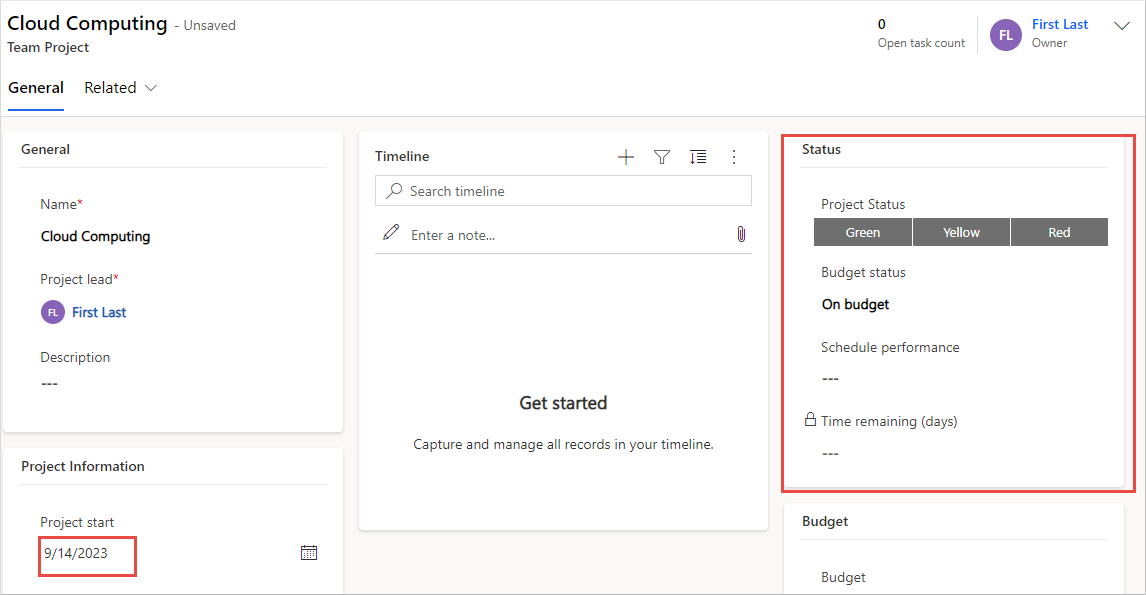The height and width of the screenshot is (595, 1146).
Task: Open the timeline more options ellipsis
Action: (x=734, y=157)
